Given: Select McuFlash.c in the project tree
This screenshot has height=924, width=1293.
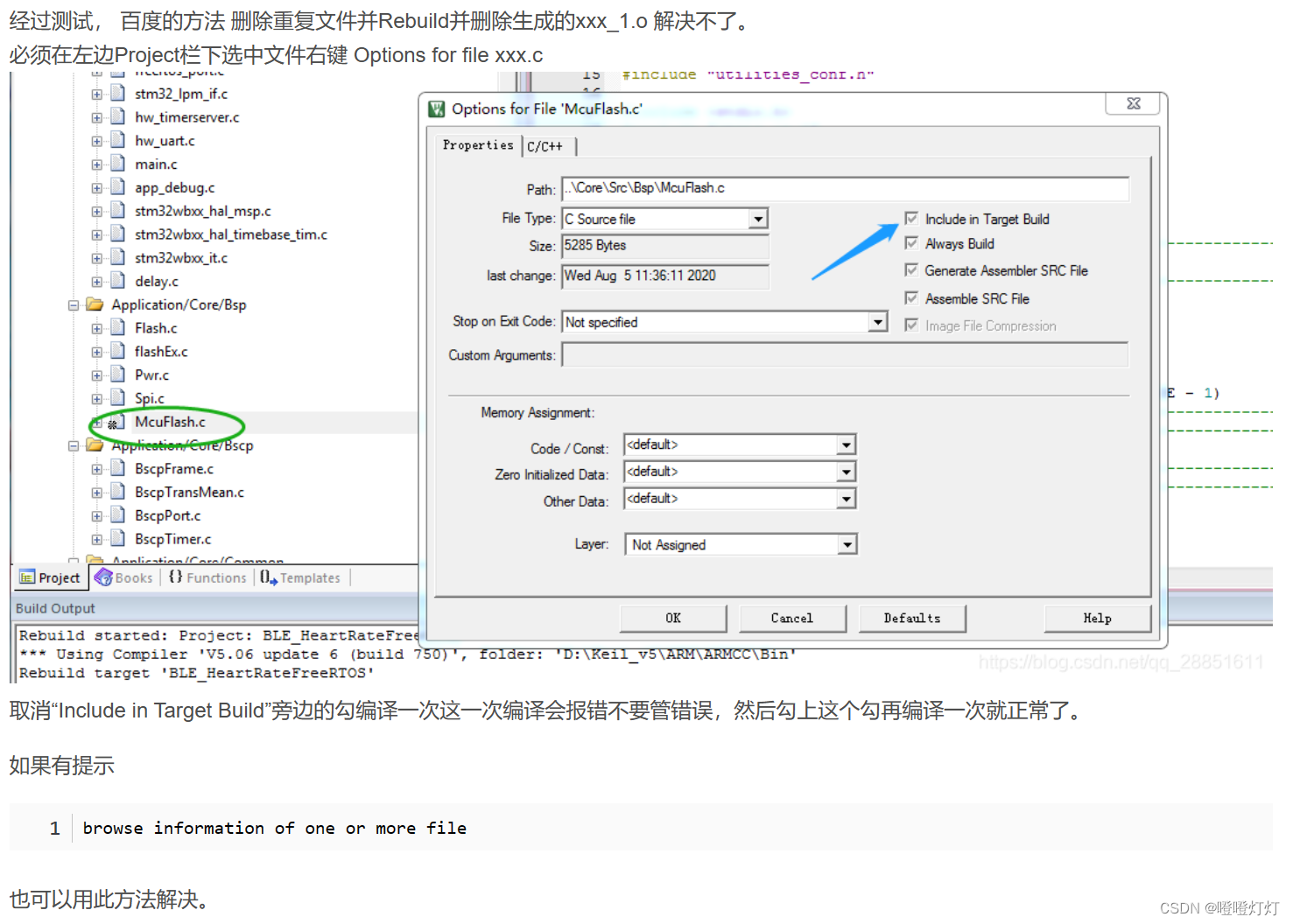Looking at the screenshot, I should 171,422.
